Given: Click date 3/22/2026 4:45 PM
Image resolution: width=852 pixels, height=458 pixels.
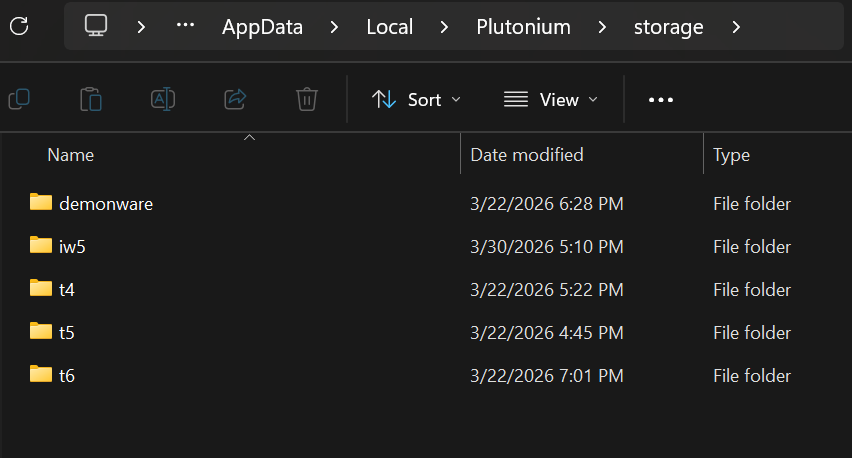Looking at the screenshot, I should (547, 332).
